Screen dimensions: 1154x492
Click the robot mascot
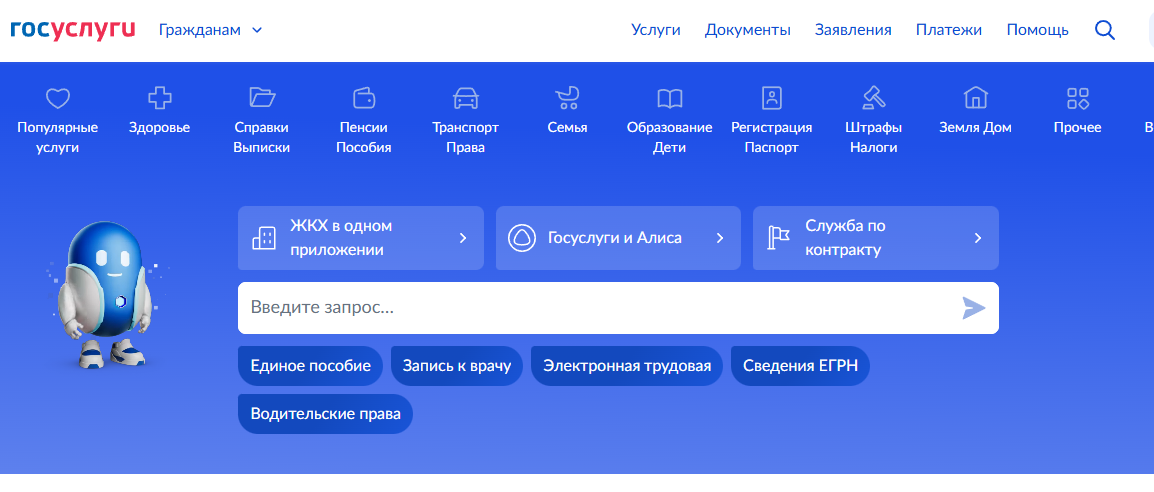pyautogui.click(x=105, y=293)
